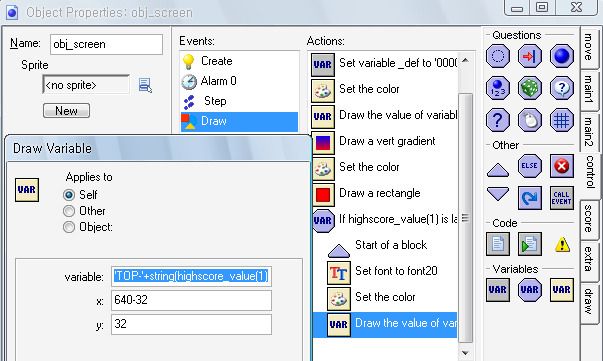Select the Comment yellow warning icon

point(562,245)
